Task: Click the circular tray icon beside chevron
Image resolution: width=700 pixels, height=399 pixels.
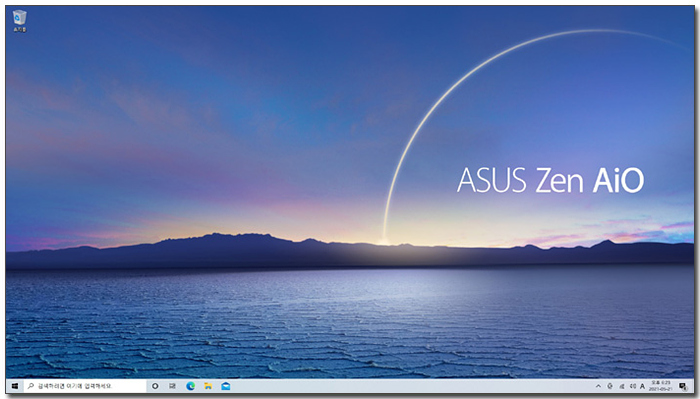Action: point(610,386)
